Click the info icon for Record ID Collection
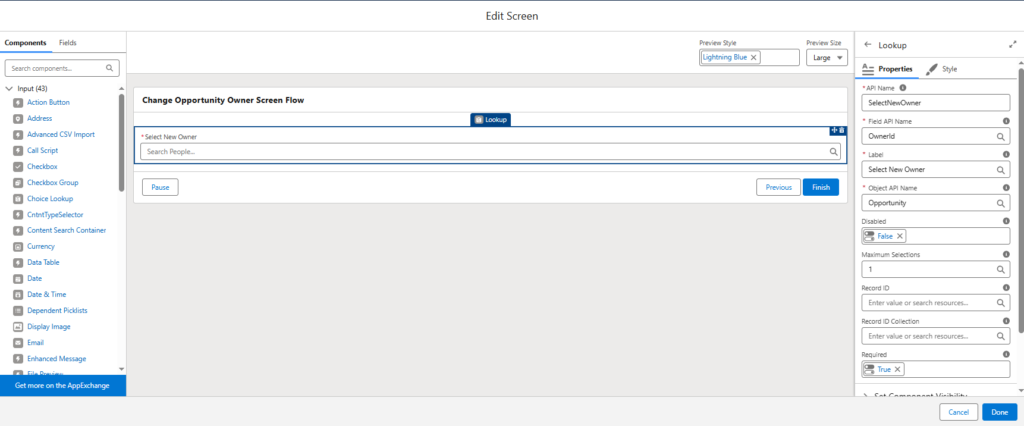 pos(1006,321)
